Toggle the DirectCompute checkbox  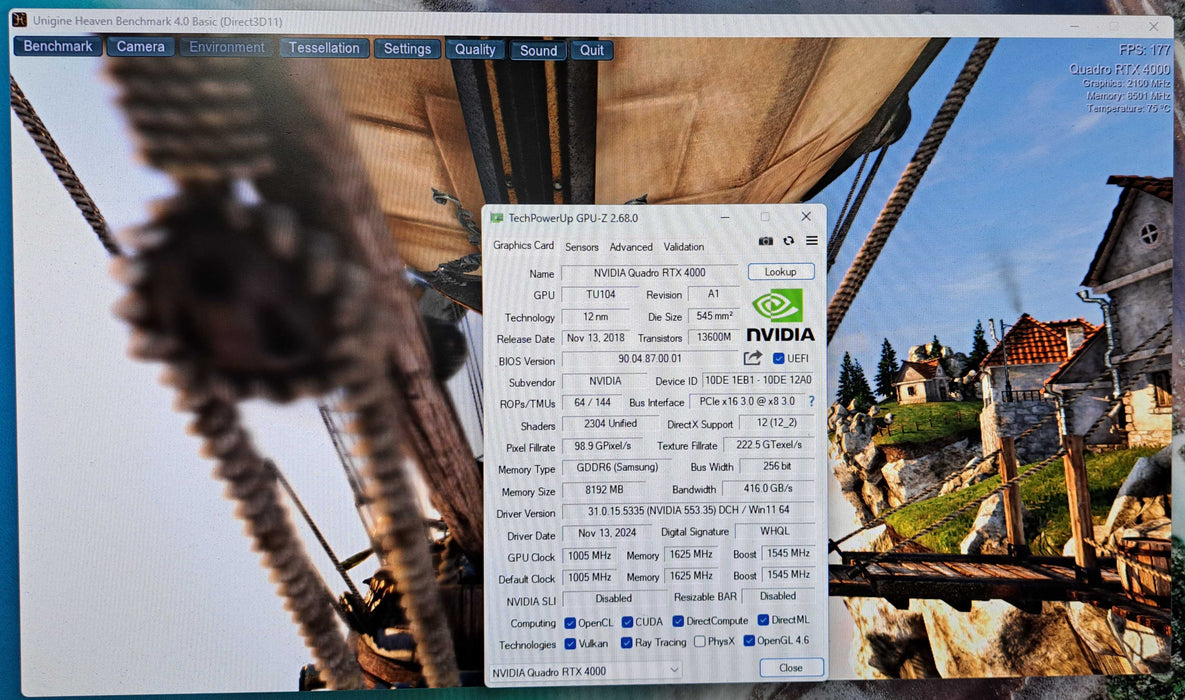pos(678,621)
